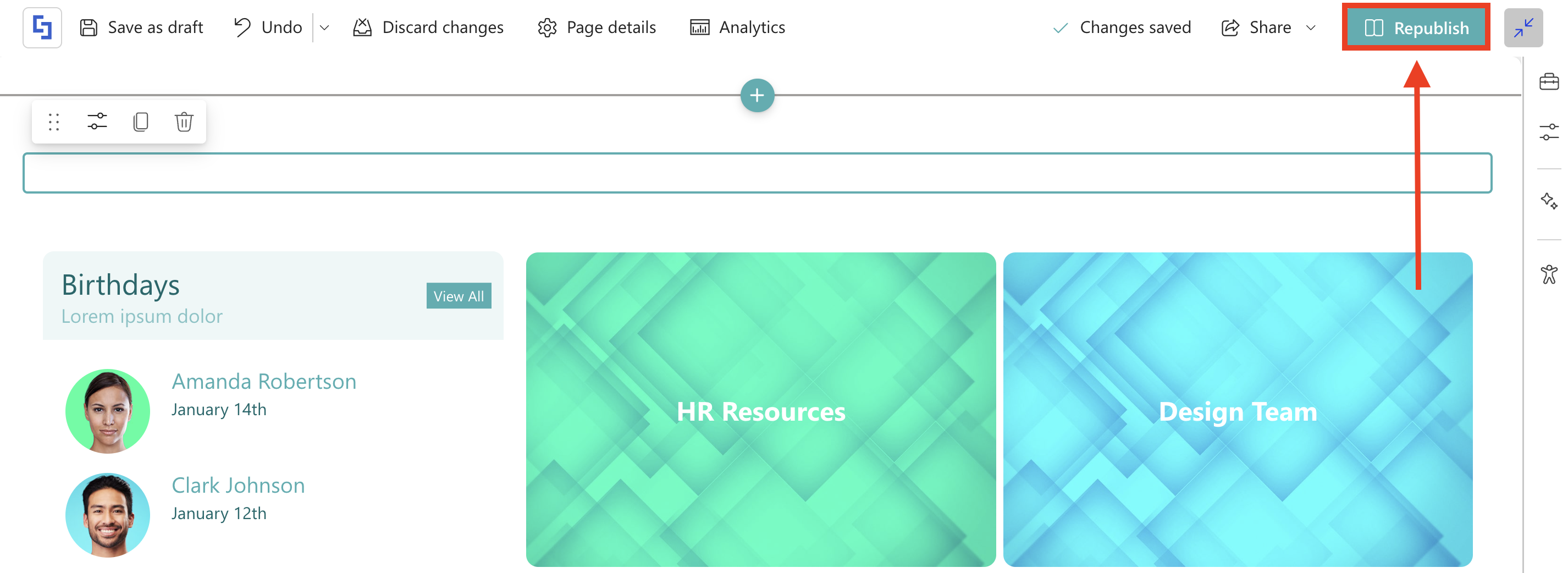Viewport: 1568px width, 573px height.
Task: Add a new section with plus button
Action: (757, 96)
